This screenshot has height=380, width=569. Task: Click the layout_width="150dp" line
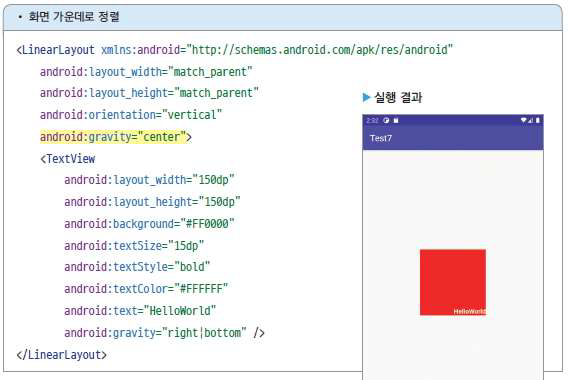(x=149, y=180)
